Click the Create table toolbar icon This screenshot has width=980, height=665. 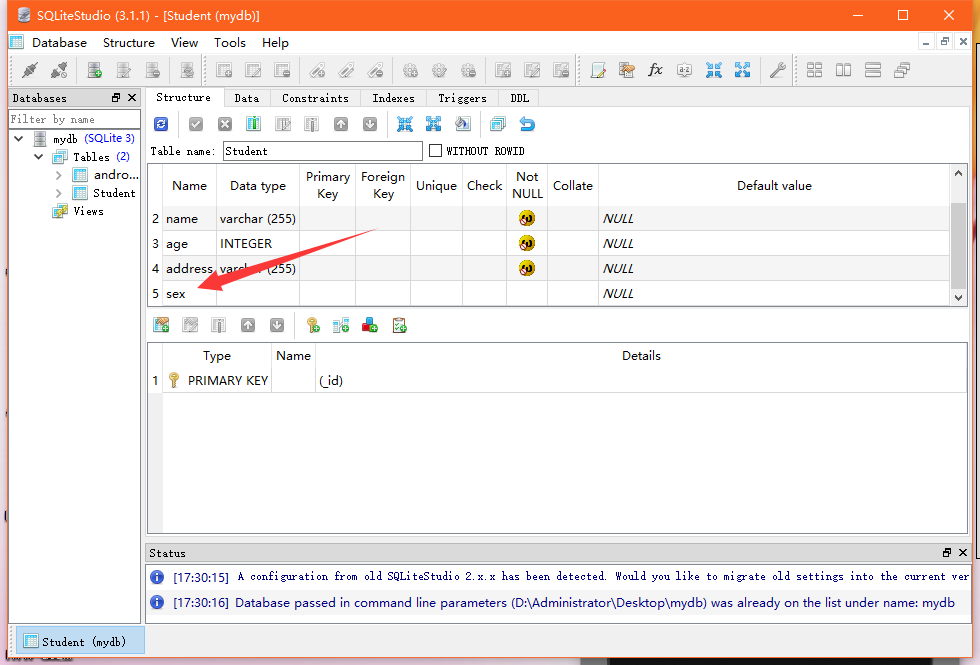tap(224, 70)
